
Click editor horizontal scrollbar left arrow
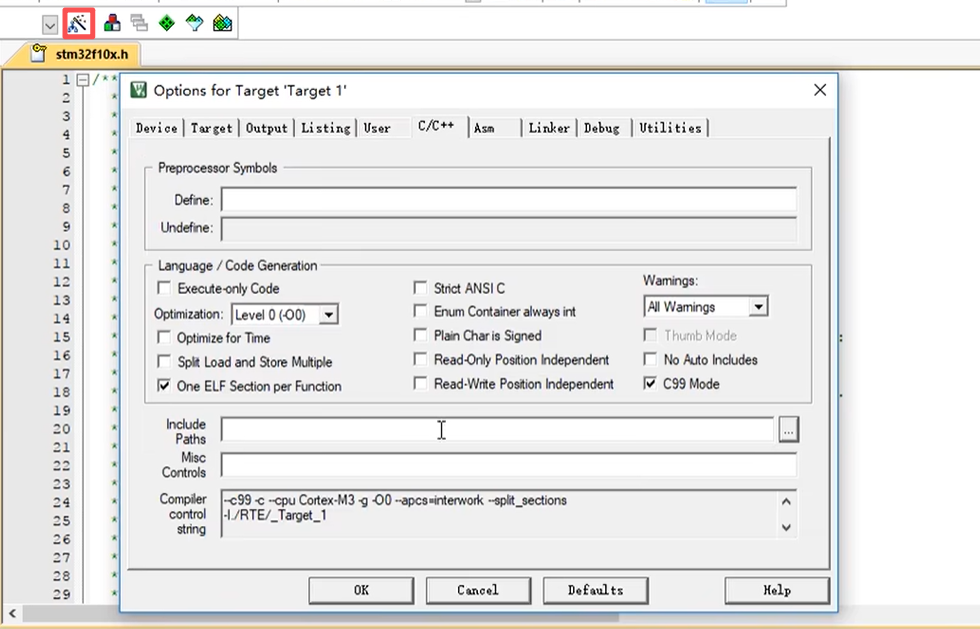pyautogui.click(x=12, y=614)
